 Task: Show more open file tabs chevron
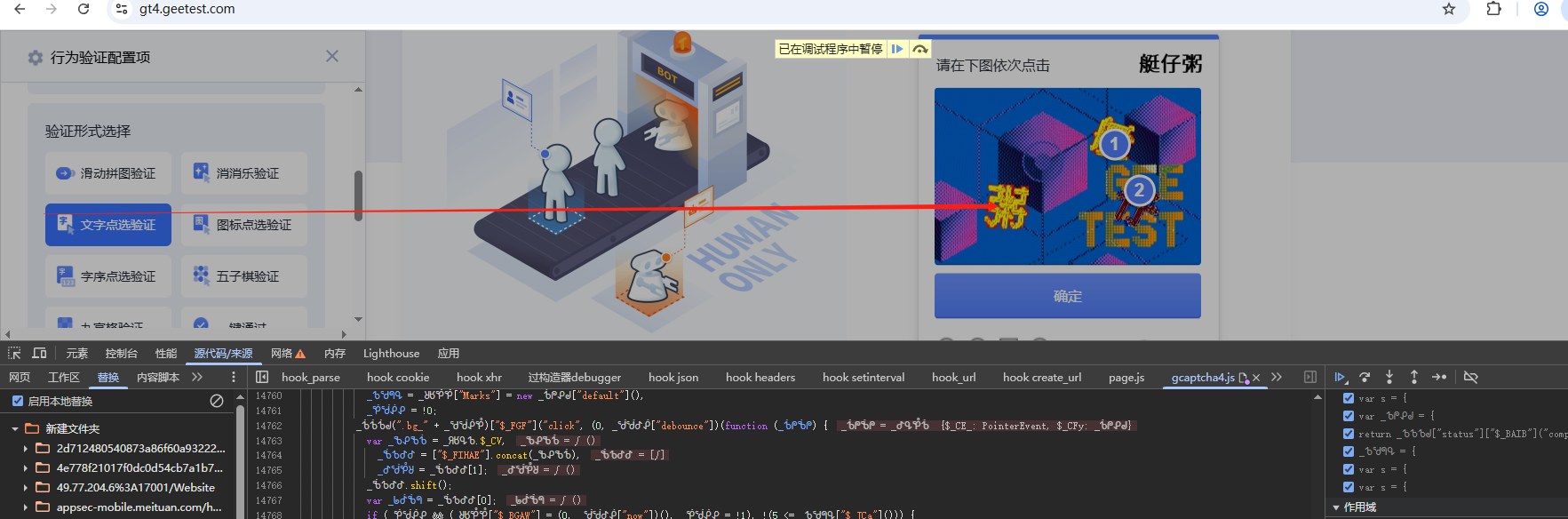point(1277,377)
